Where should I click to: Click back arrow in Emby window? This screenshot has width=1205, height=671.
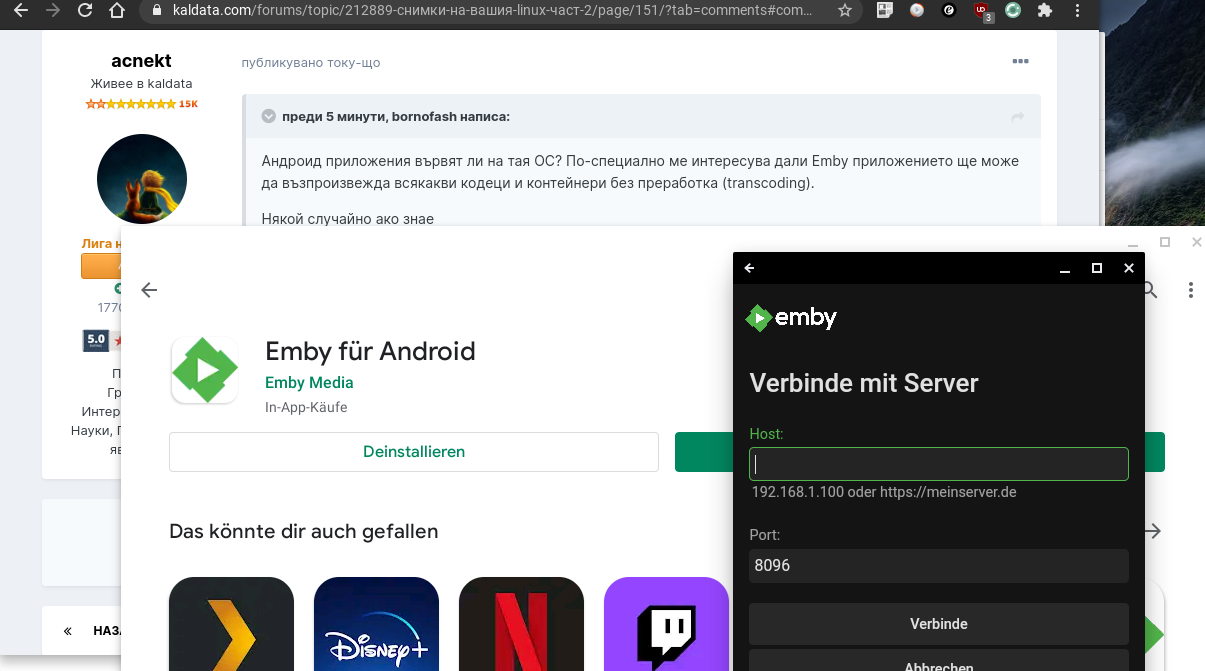(750, 268)
